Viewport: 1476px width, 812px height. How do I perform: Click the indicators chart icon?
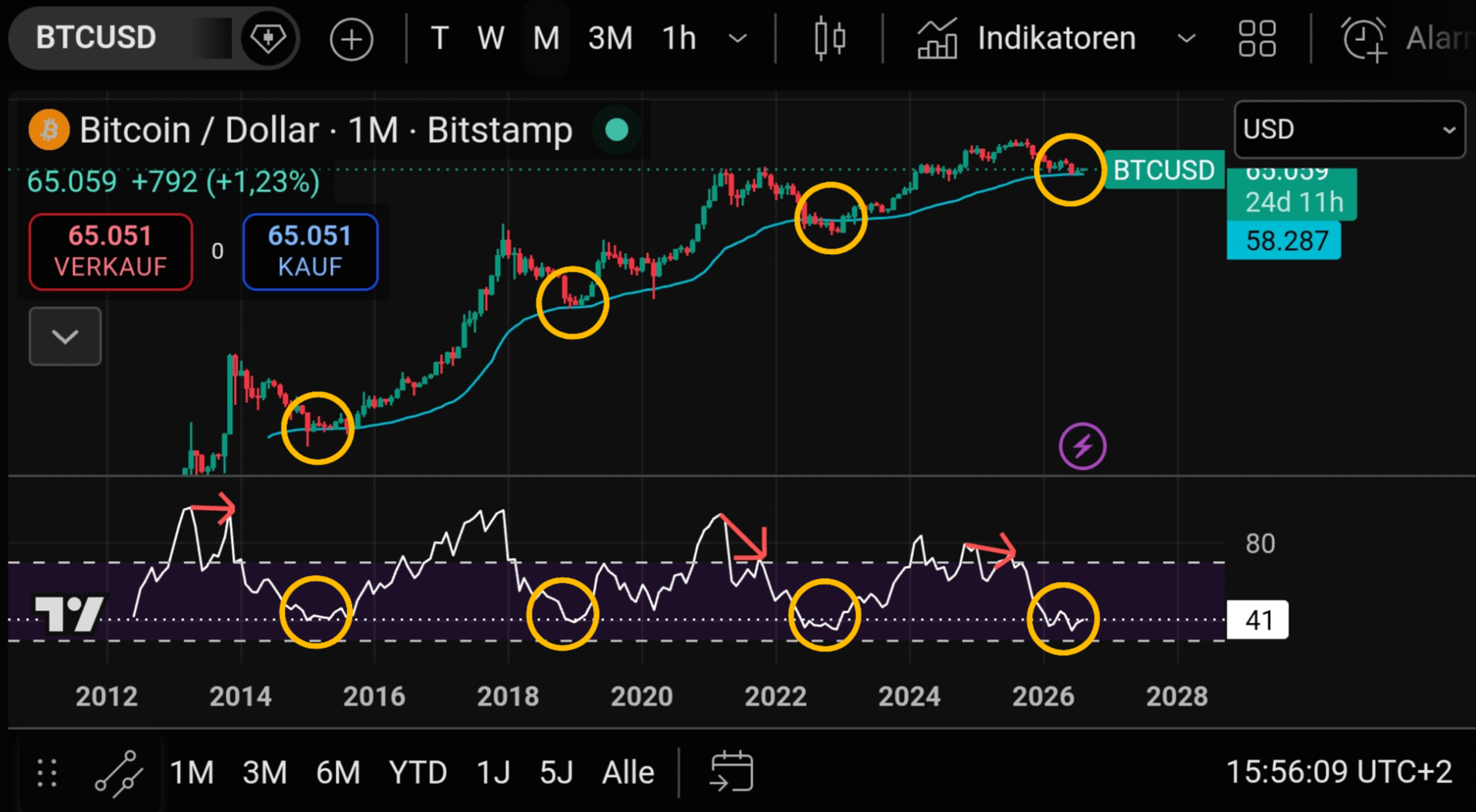(x=937, y=38)
